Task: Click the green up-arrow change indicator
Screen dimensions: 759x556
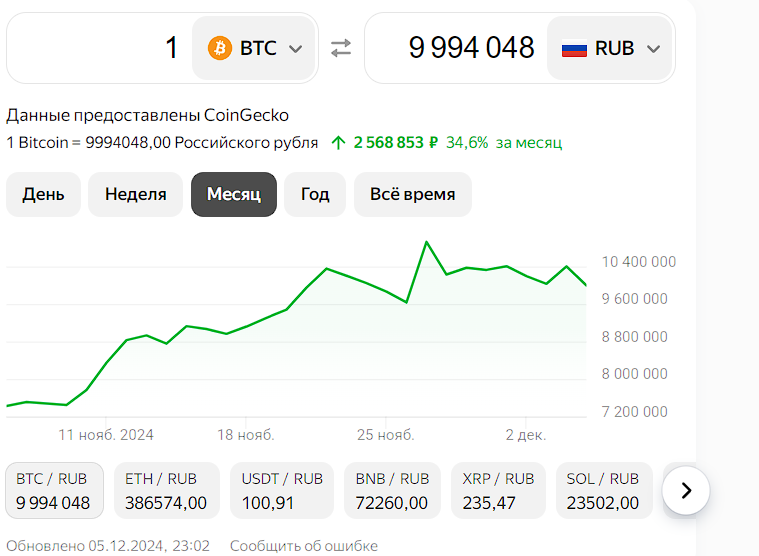Action: coord(339,142)
